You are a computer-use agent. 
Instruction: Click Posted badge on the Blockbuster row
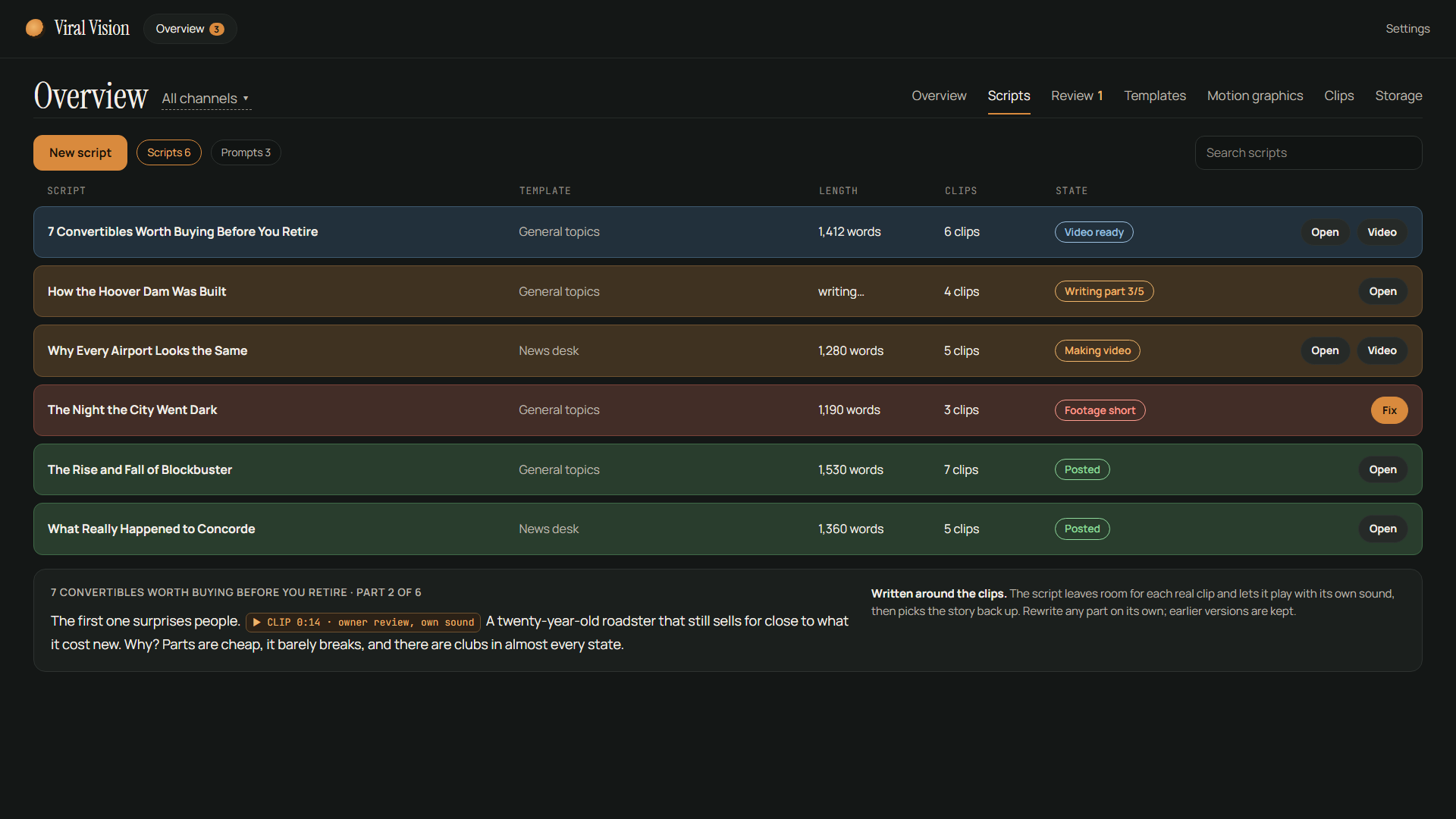tap(1082, 469)
